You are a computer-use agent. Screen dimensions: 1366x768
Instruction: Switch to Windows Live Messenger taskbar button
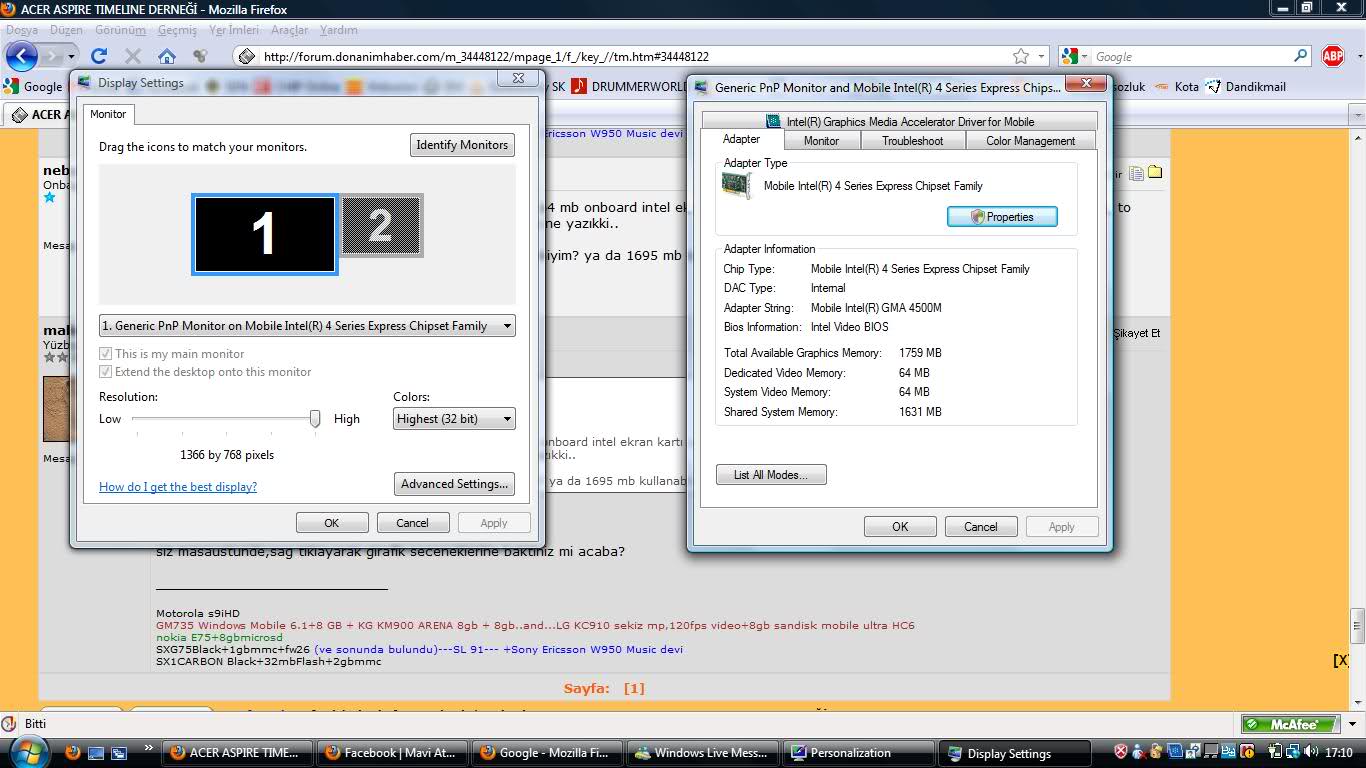[703, 753]
